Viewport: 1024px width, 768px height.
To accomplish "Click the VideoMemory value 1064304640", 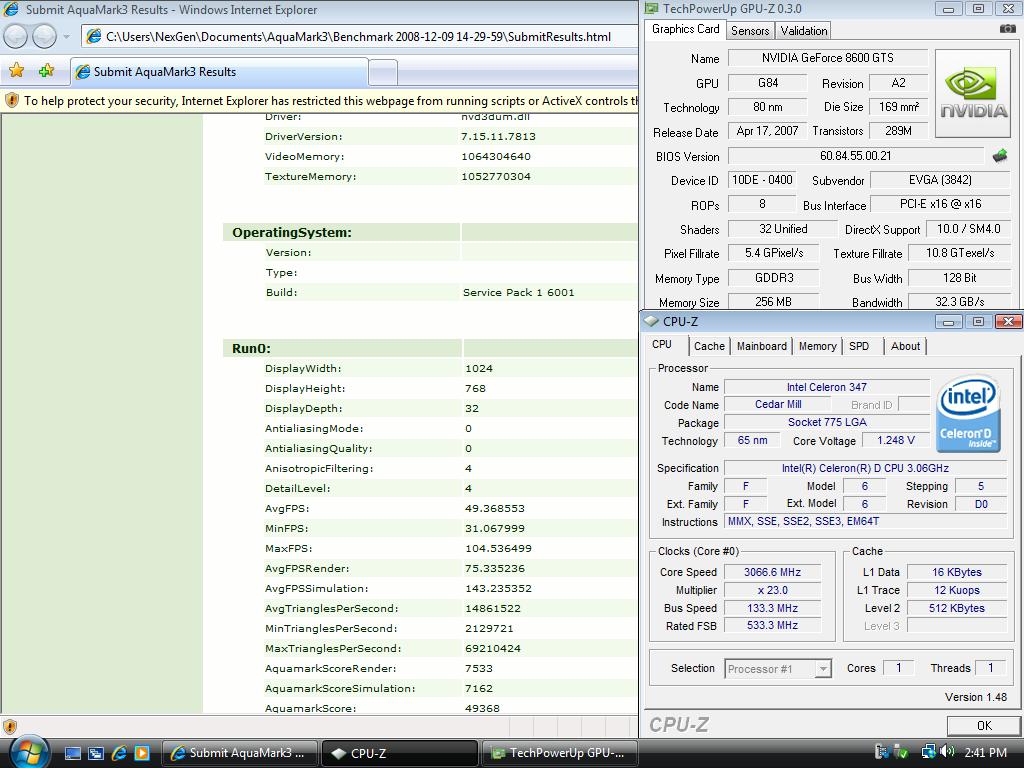I will point(496,157).
